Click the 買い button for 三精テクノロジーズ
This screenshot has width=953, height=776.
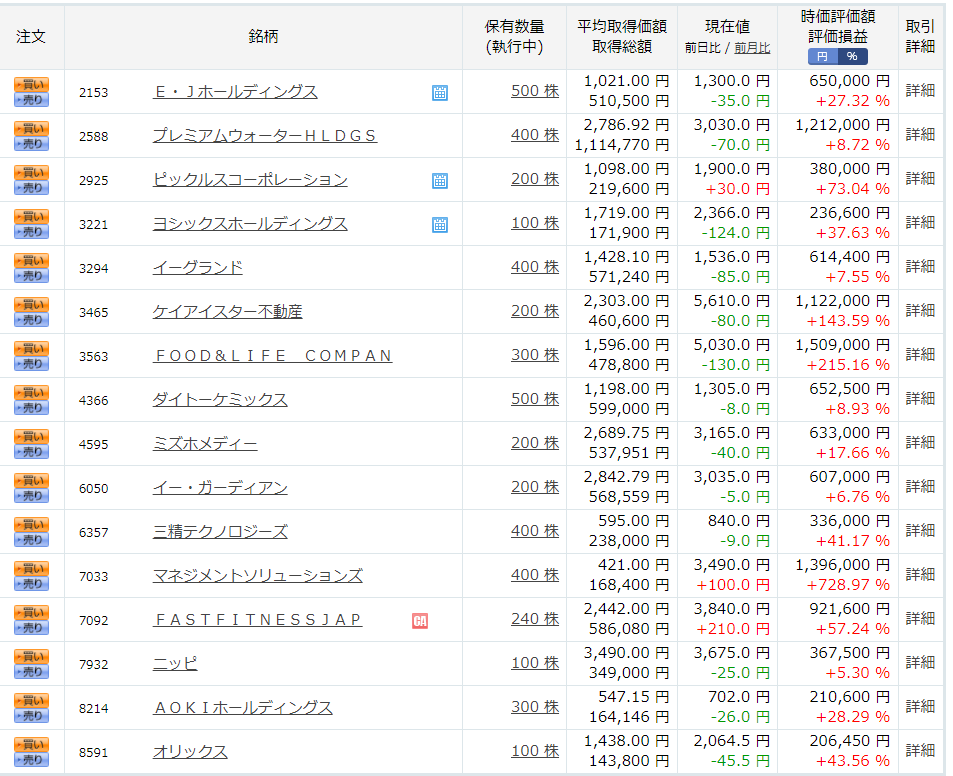pyautogui.click(x=32, y=525)
